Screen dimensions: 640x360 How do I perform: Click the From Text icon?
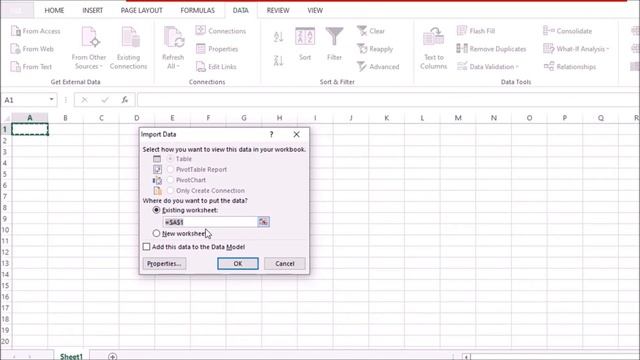(x=16, y=67)
